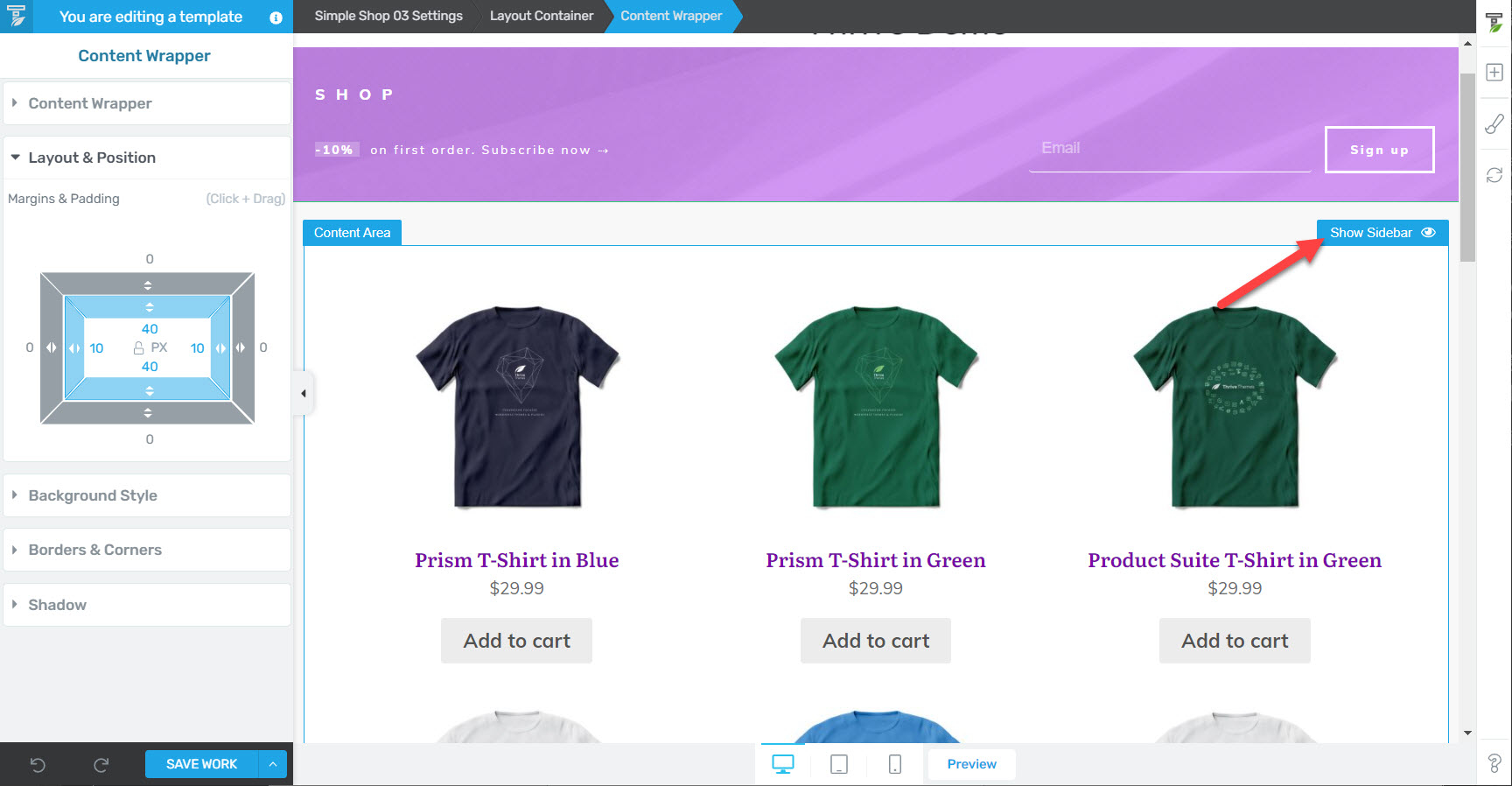The width and height of the screenshot is (1512, 786).
Task: Click the green Prism T-Shirt image
Action: coord(876,407)
